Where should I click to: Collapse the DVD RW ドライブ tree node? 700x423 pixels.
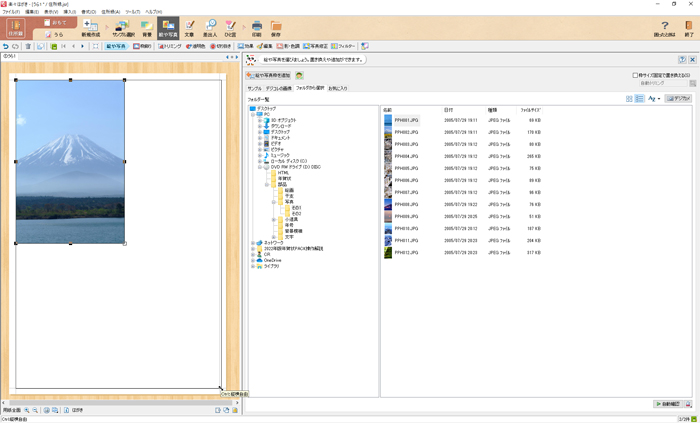click(x=259, y=167)
